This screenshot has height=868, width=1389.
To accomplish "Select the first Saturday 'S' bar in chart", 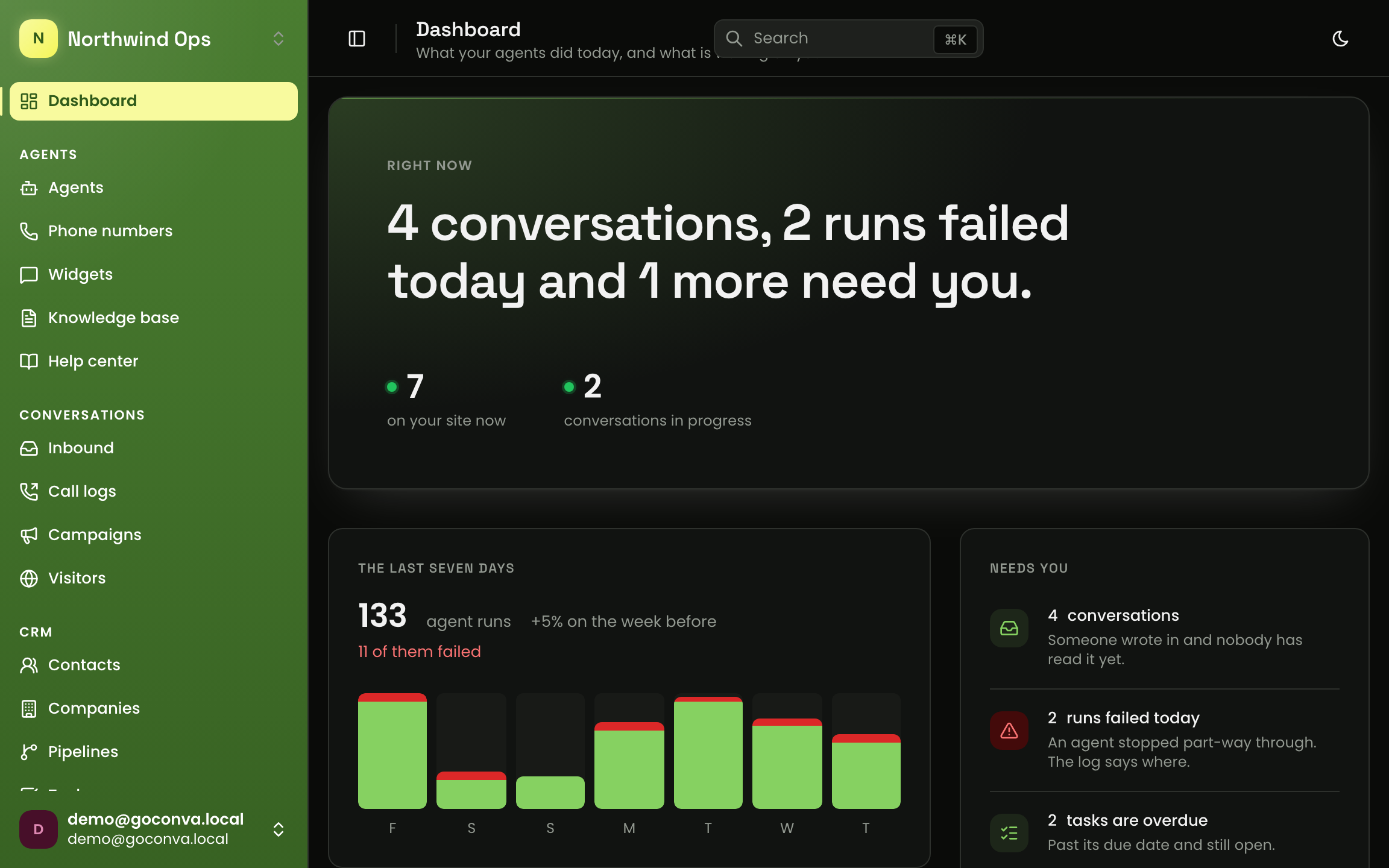I will pyautogui.click(x=471, y=790).
